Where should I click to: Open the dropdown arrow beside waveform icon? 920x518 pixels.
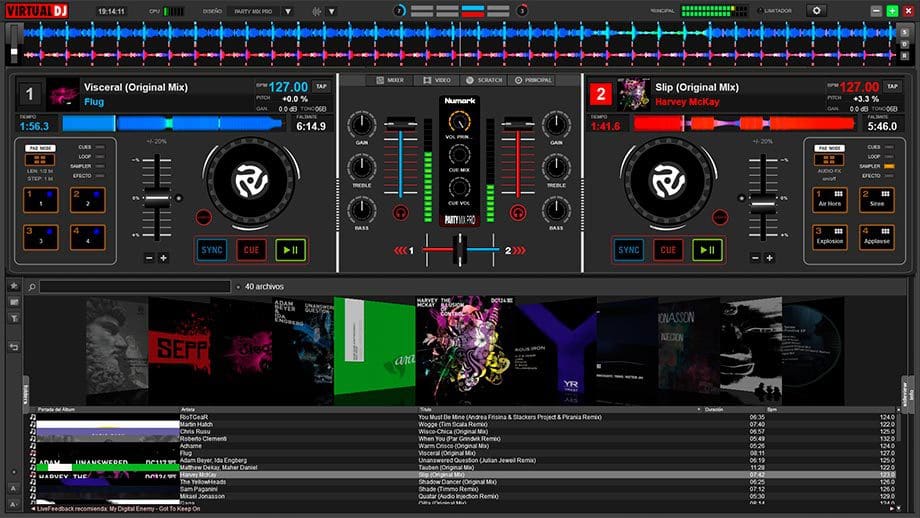click(x=332, y=11)
